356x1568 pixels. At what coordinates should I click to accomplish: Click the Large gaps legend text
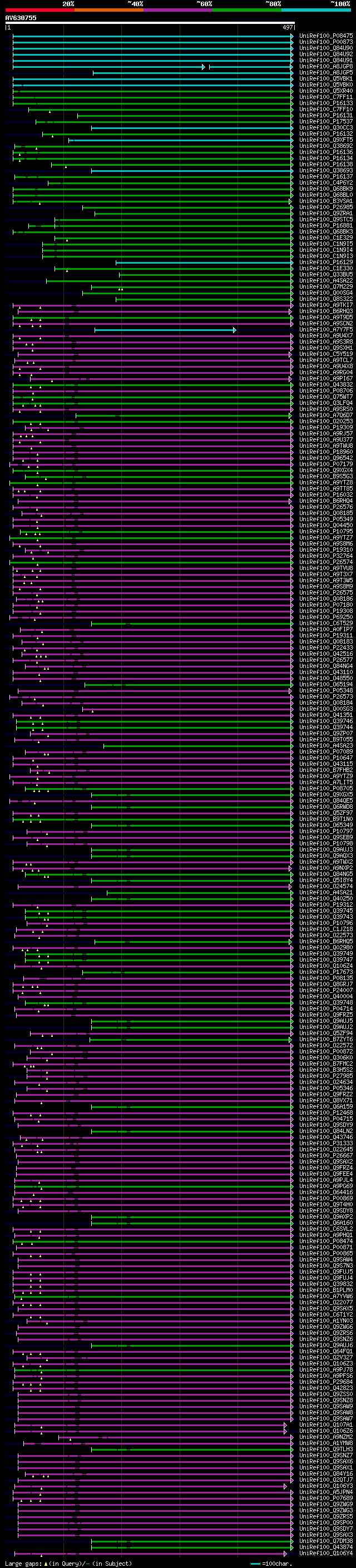(x=68, y=1563)
